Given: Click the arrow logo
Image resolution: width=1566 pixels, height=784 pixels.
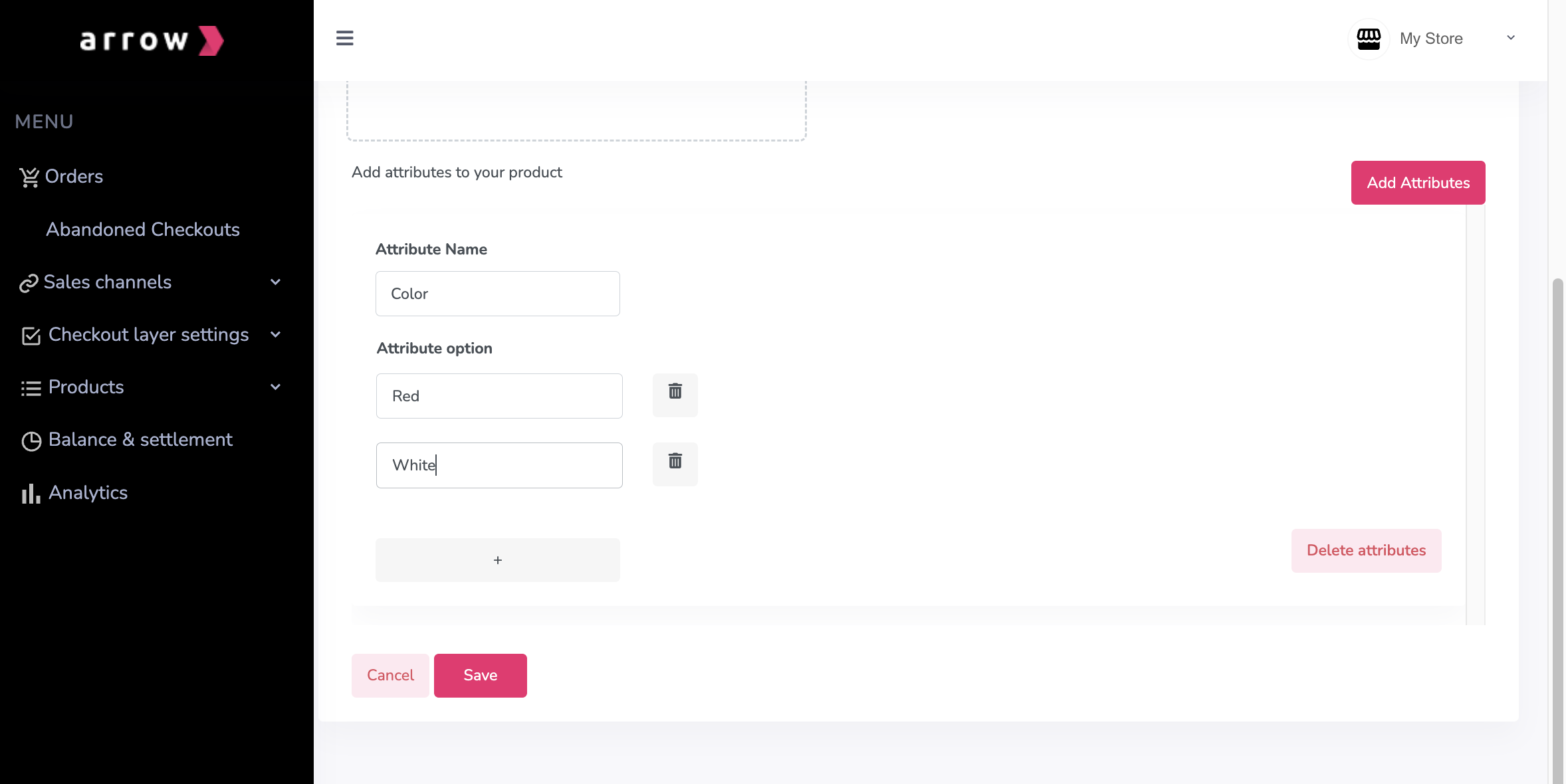Looking at the screenshot, I should pyautogui.click(x=152, y=41).
